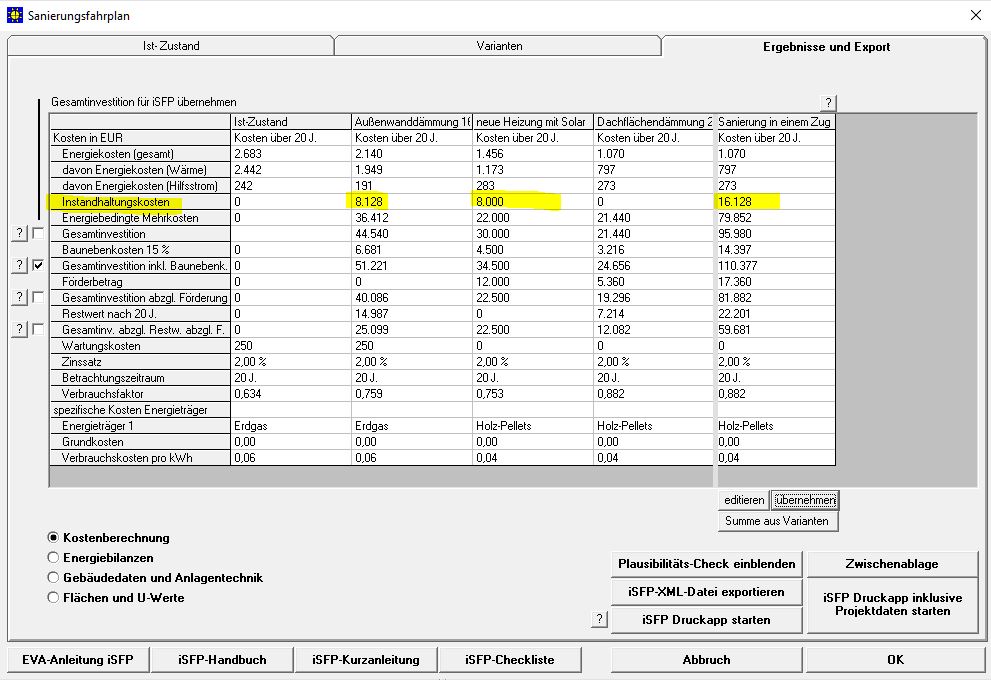Click the help button above the cost table
This screenshot has width=991, height=680.
pos(827,103)
